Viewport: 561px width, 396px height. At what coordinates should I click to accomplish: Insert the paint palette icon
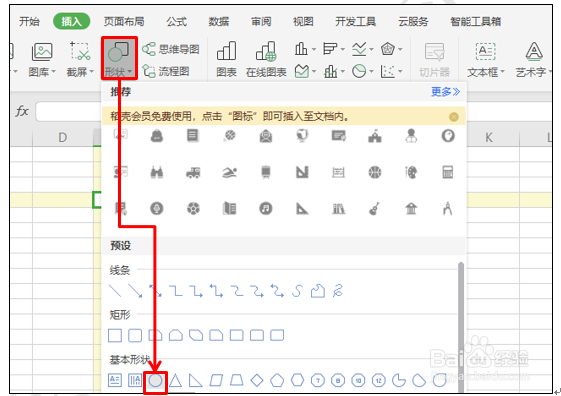tap(411, 172)
